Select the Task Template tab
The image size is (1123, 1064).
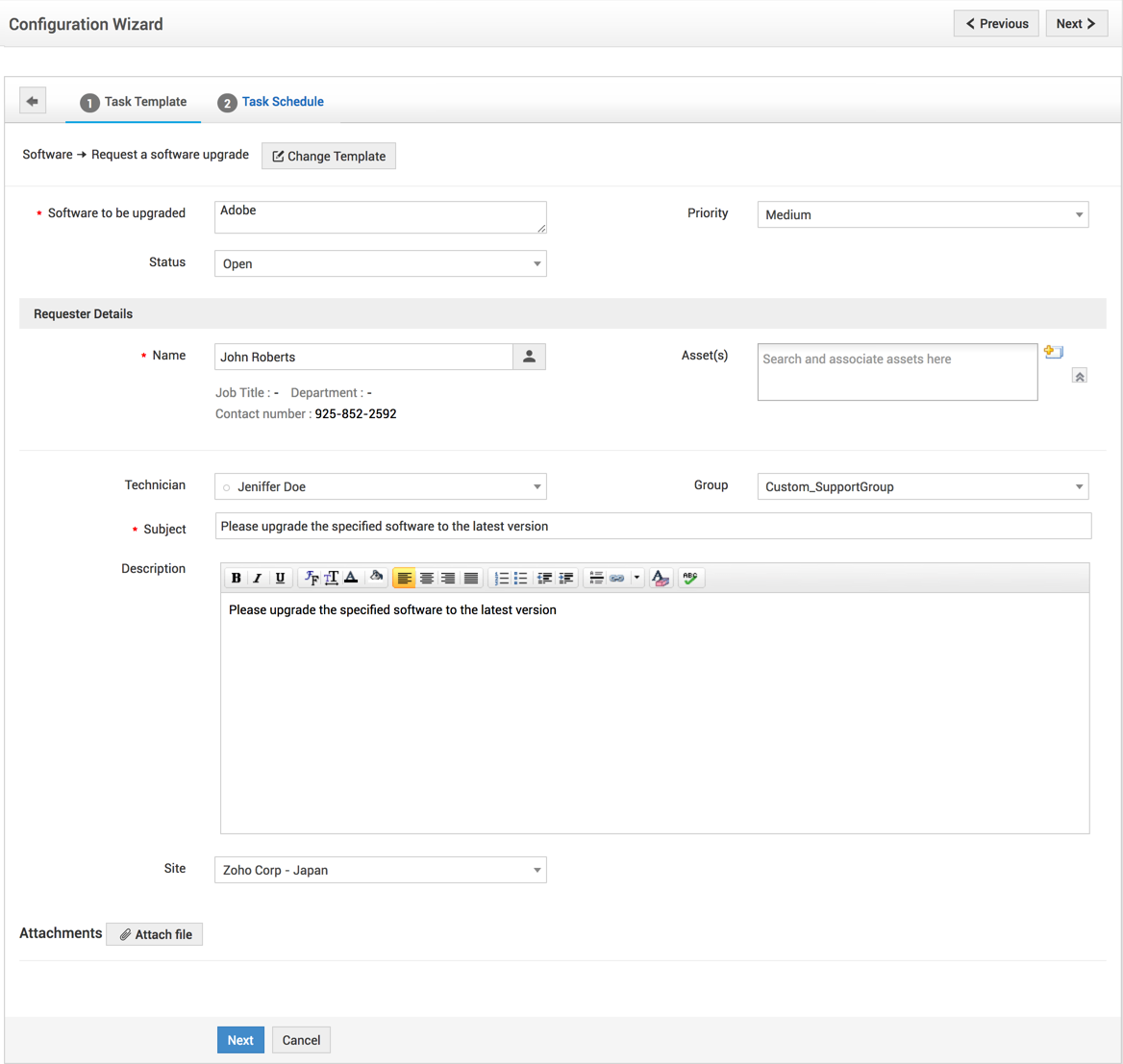pos(144,102)
